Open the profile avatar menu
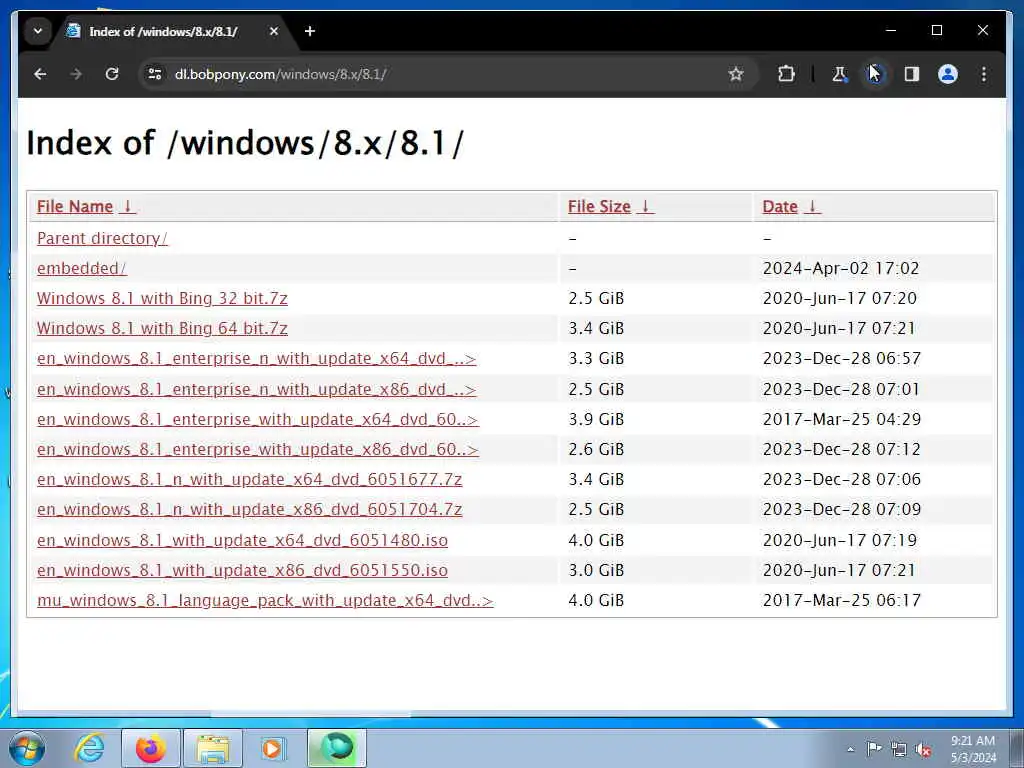 pyautogui.click(x=948, y=74)
